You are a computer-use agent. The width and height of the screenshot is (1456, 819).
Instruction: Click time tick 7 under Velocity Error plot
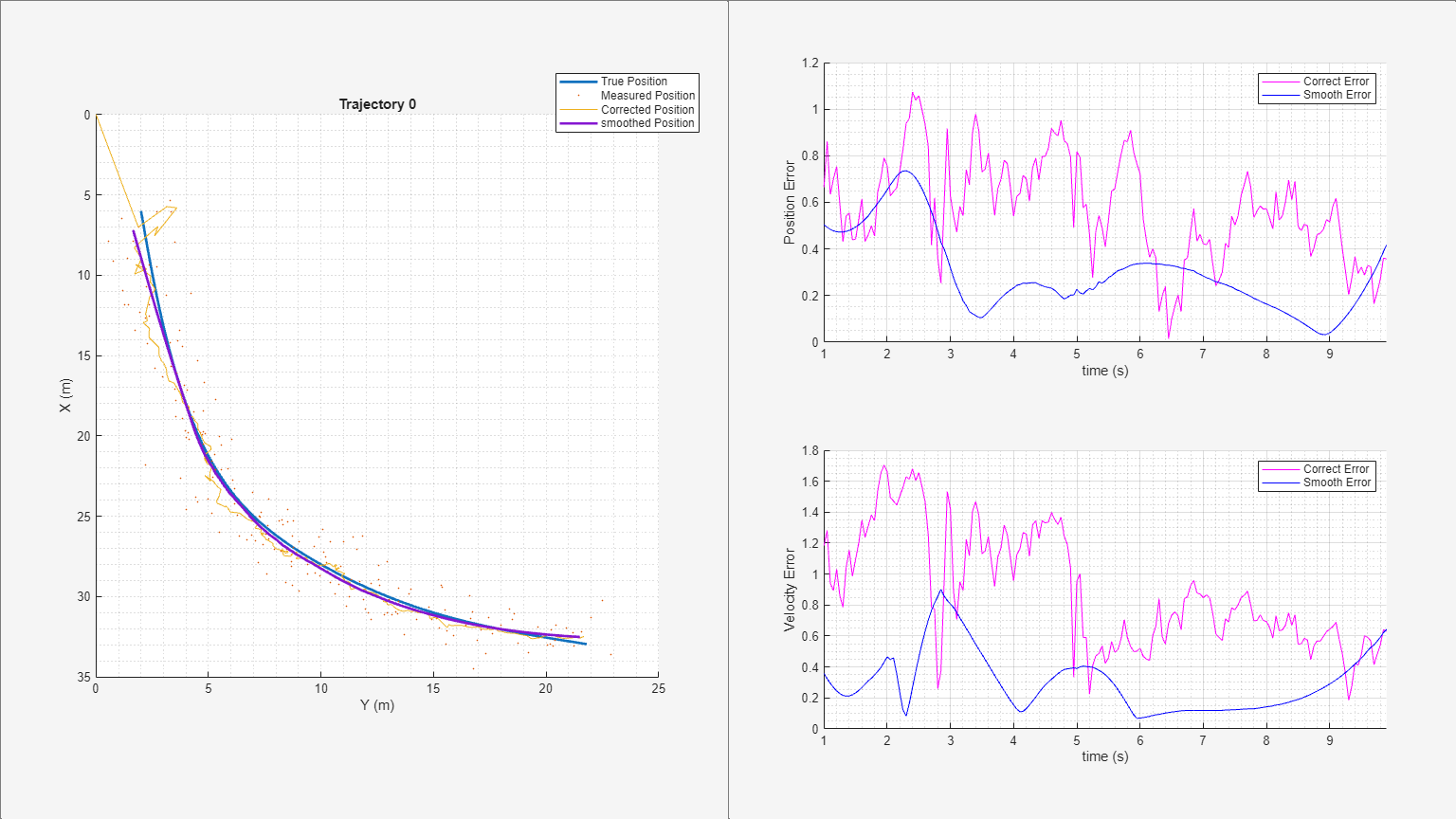click(1203, 740)
